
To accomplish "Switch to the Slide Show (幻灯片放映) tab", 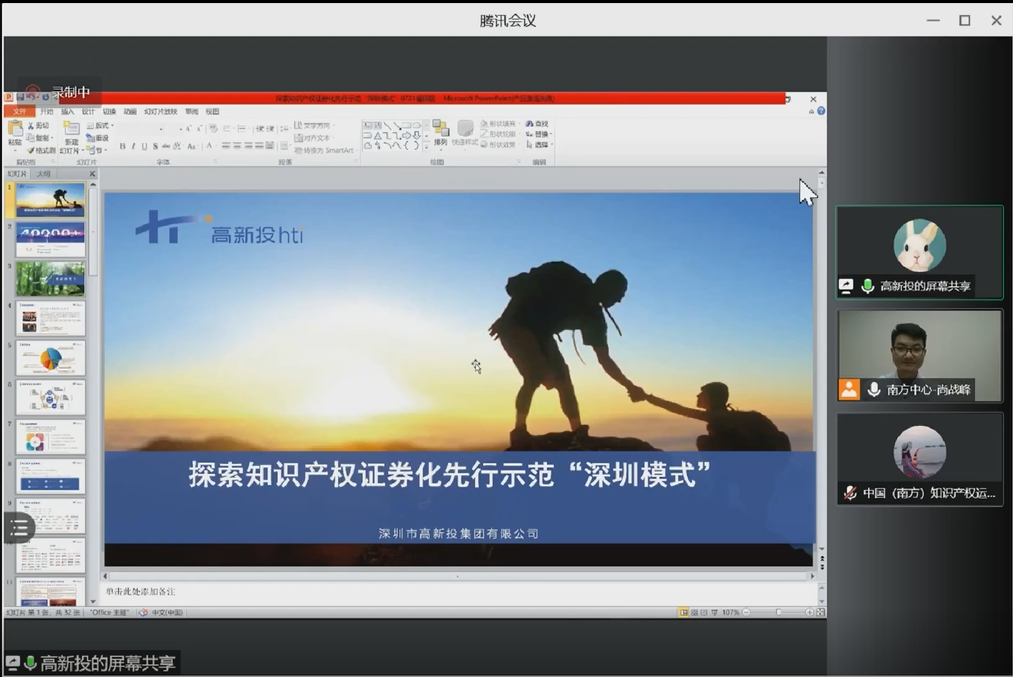I will [160, 111].
